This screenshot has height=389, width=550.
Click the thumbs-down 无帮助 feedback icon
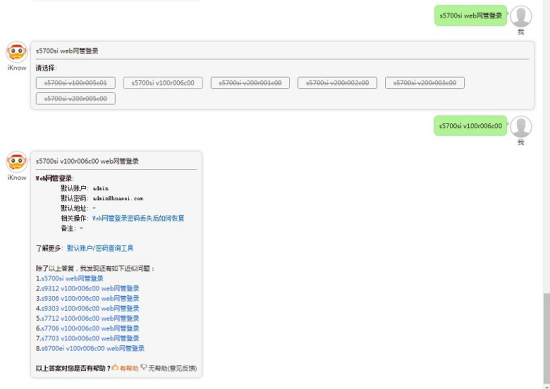point(143,367)
